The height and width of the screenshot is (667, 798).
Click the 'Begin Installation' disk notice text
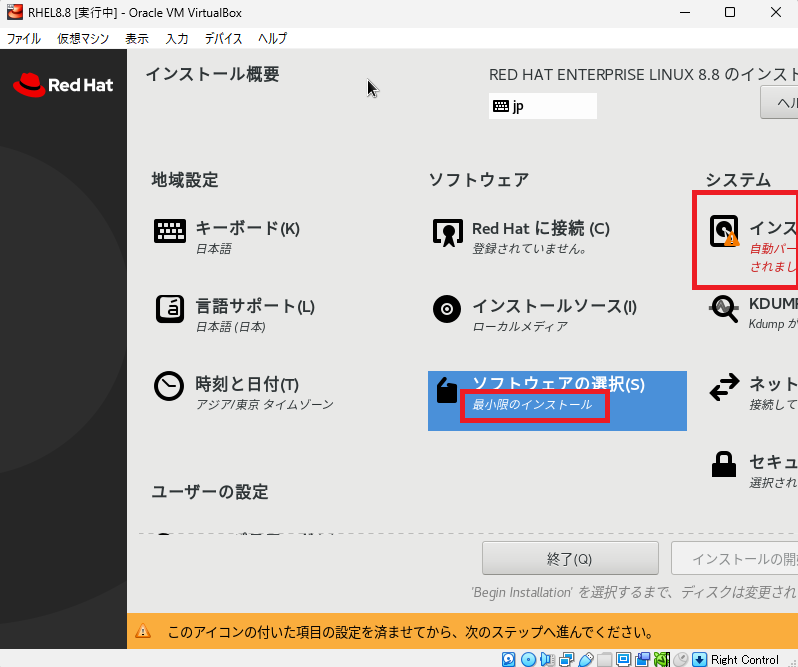point(634,592)
